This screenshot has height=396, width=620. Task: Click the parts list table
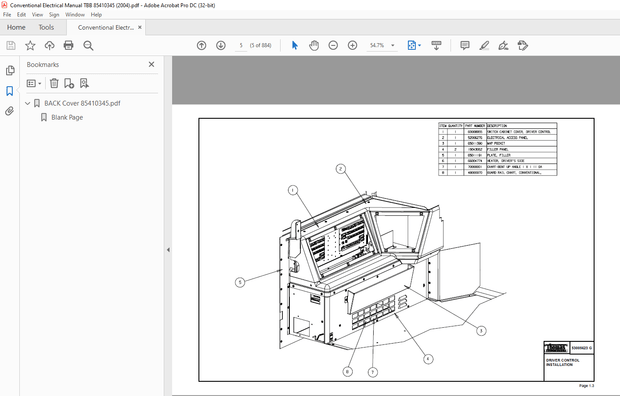pos(497,149)
